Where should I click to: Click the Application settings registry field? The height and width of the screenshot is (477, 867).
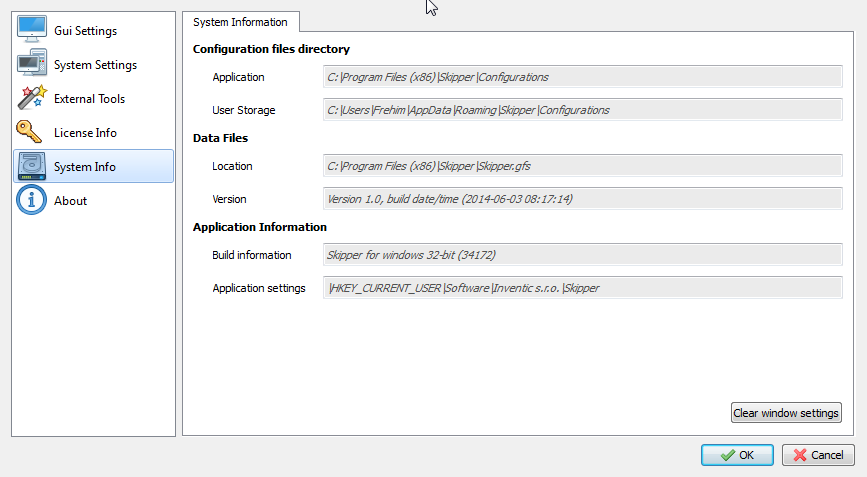pyautogui.click(x=582, y=288)
